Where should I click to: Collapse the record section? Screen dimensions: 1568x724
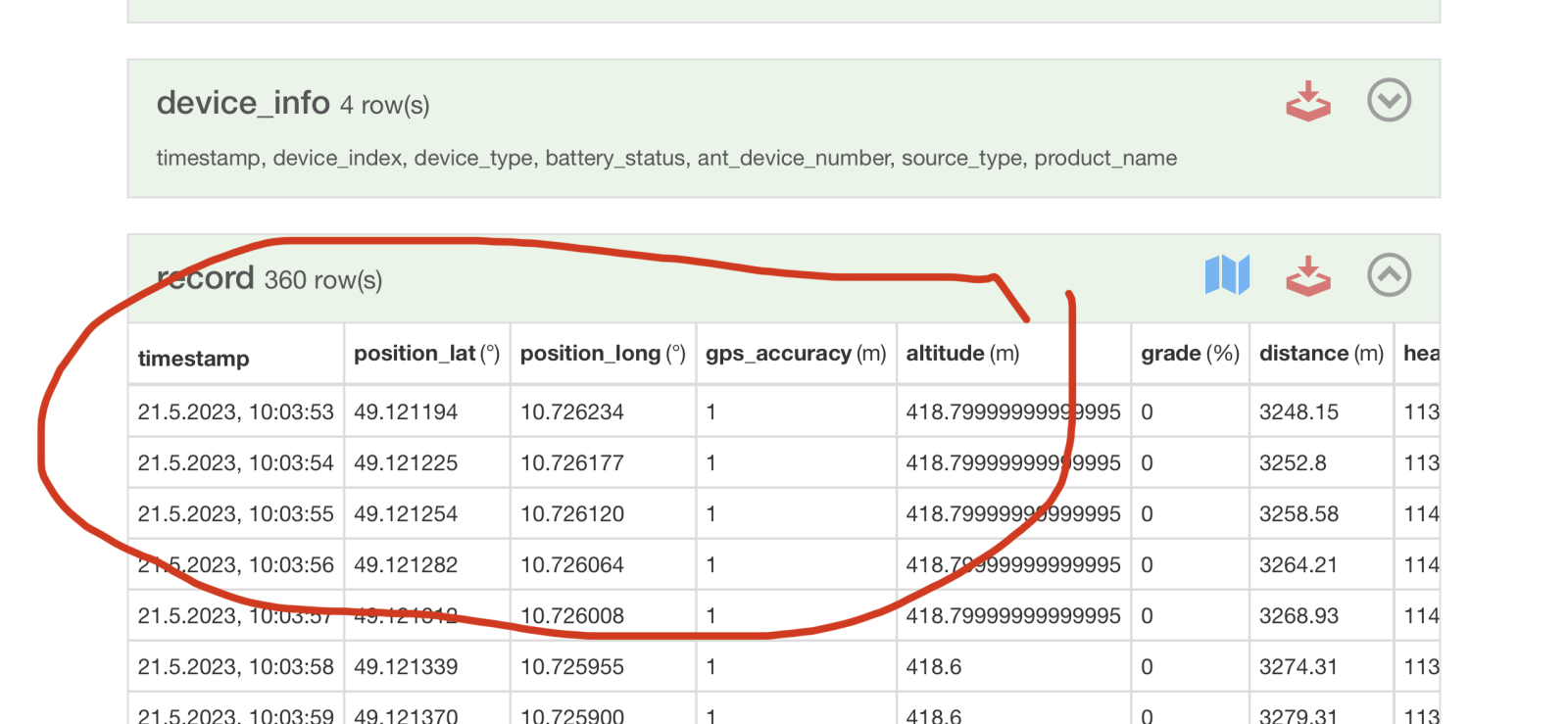[x=1389, y=275]
